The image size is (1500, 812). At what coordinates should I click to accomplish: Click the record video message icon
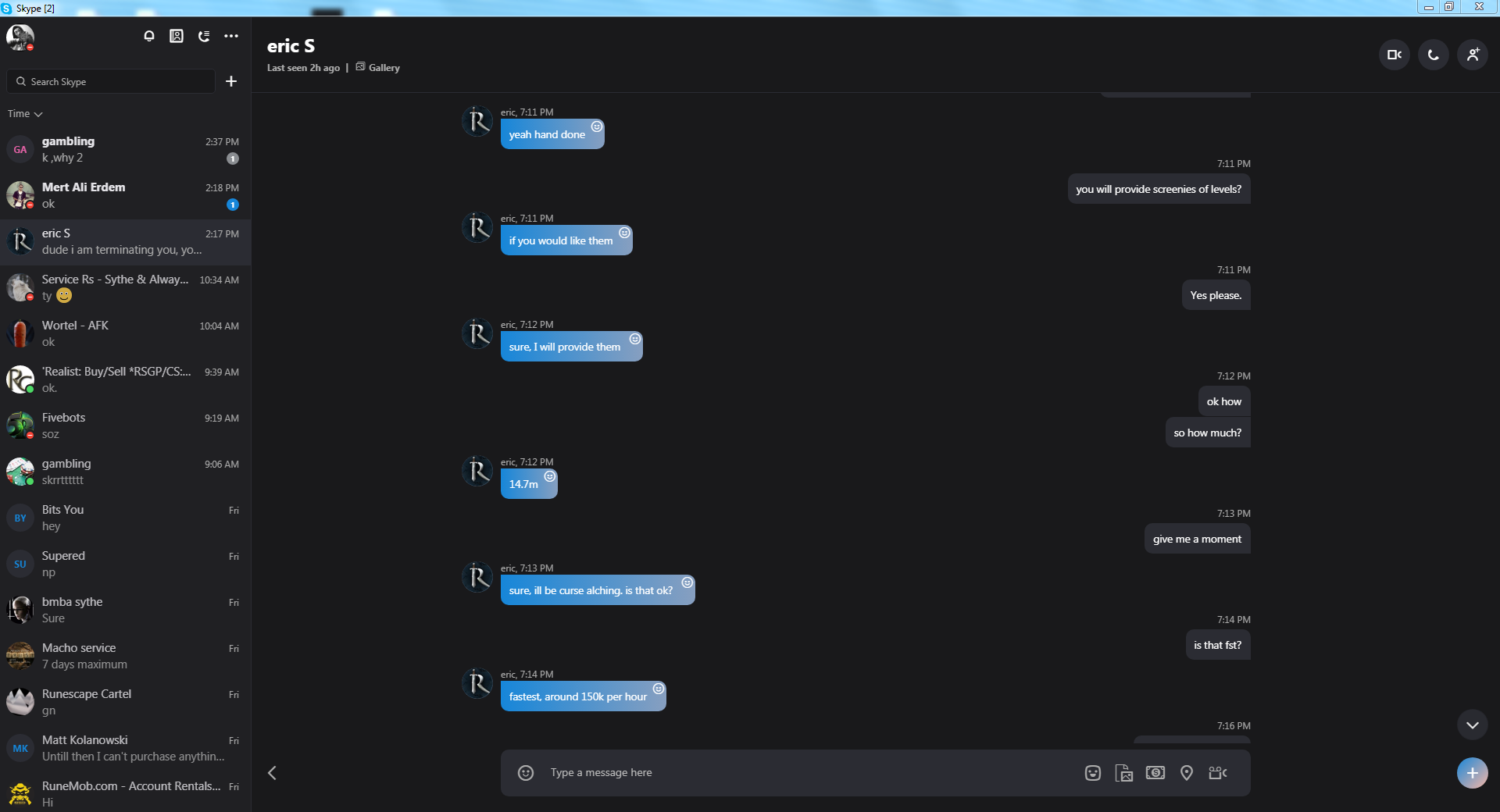(x=1218, y=773)
